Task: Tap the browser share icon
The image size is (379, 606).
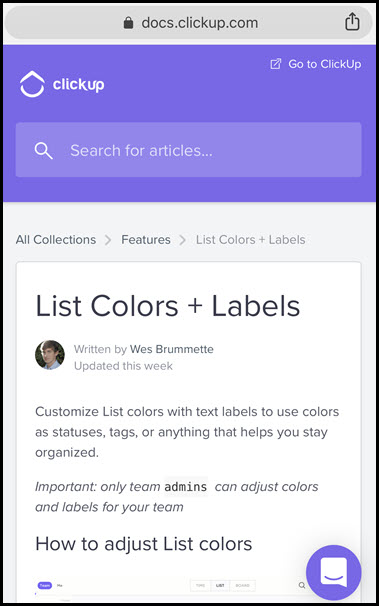Action: pos(352,21)
